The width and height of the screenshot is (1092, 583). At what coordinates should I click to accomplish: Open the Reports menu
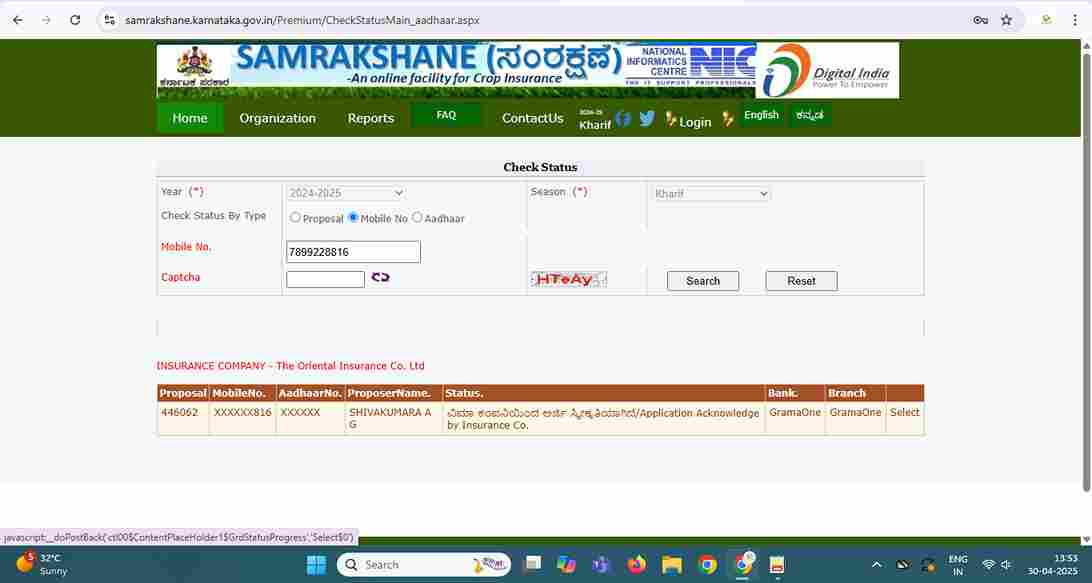click(371, 118)
